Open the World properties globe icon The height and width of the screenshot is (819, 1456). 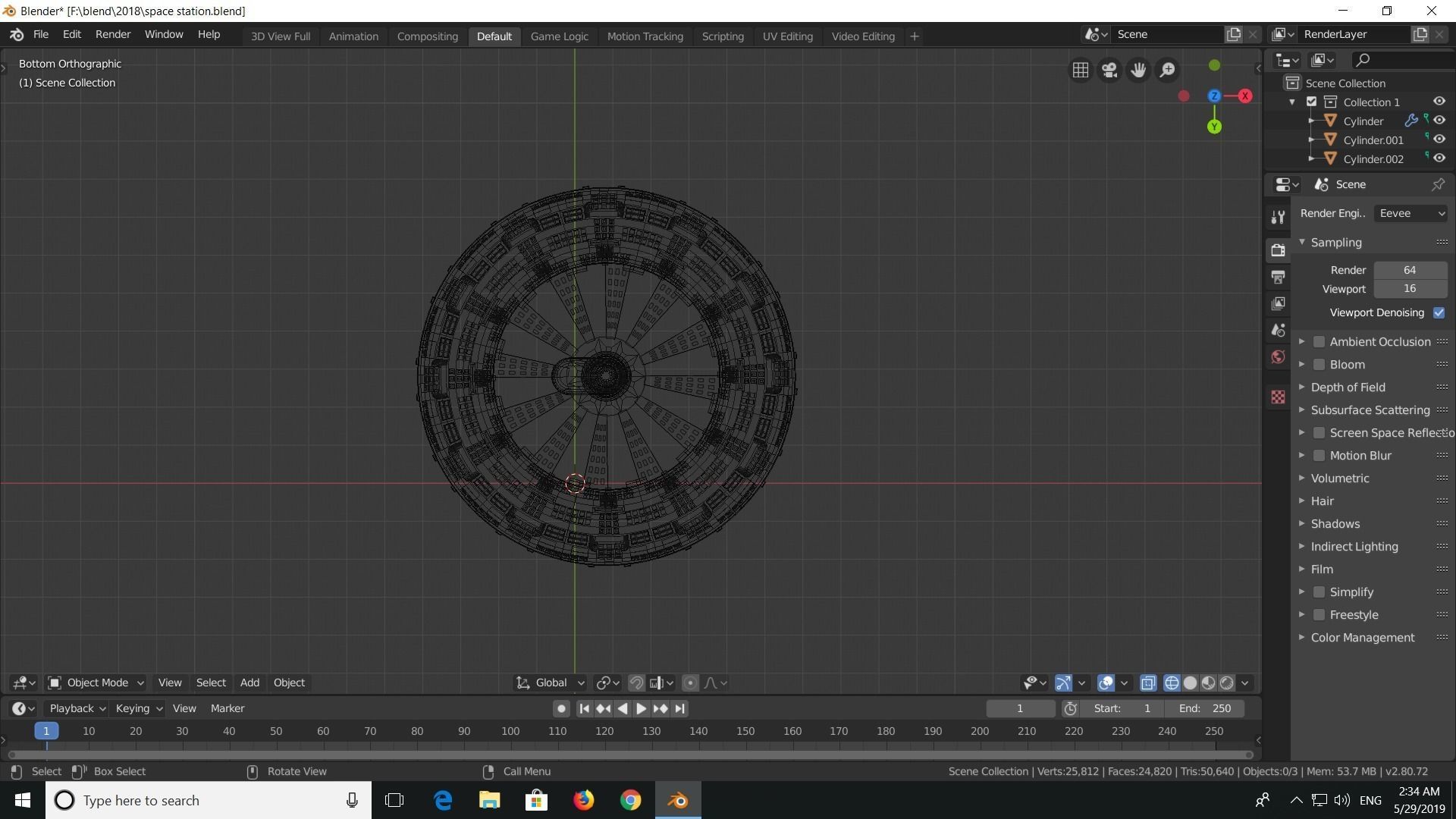1278,357
